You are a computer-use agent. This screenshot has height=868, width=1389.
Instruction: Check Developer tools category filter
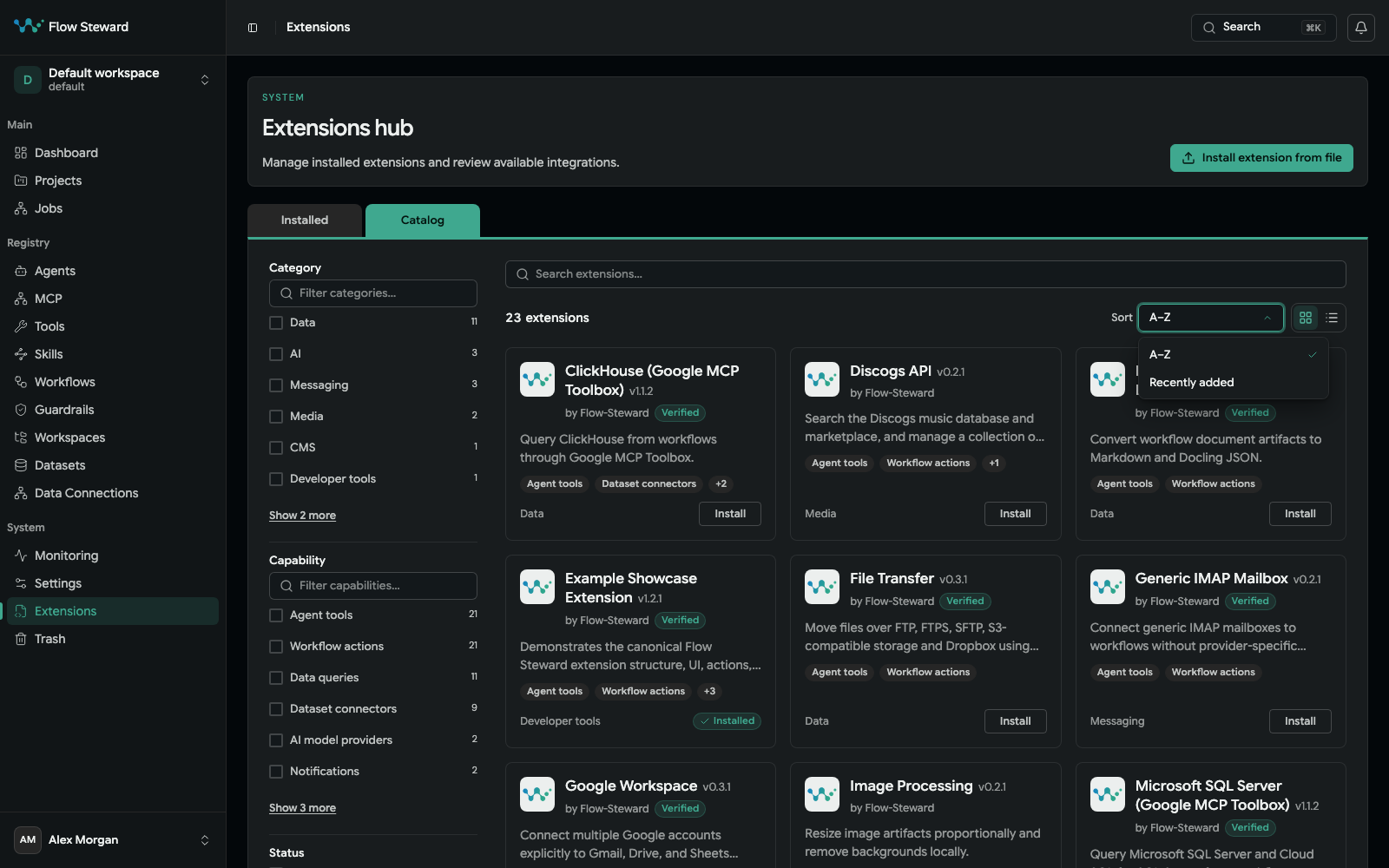(x=276, y=479)
